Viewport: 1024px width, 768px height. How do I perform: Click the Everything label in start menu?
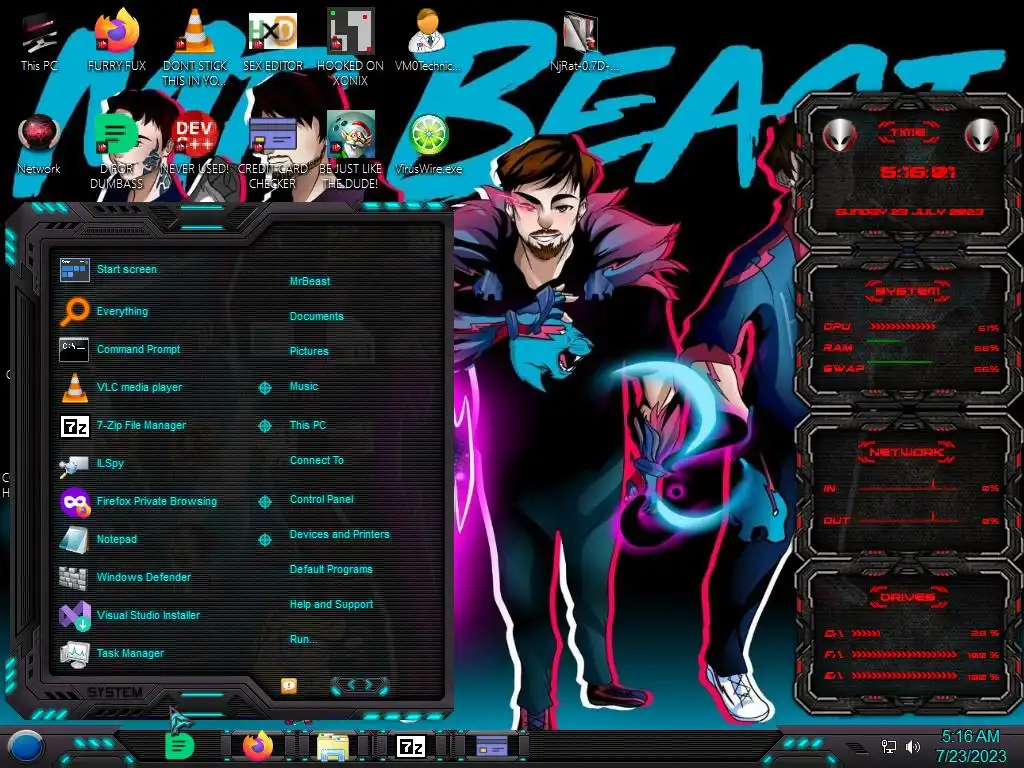pyautogui.click(x=122, y=312)
